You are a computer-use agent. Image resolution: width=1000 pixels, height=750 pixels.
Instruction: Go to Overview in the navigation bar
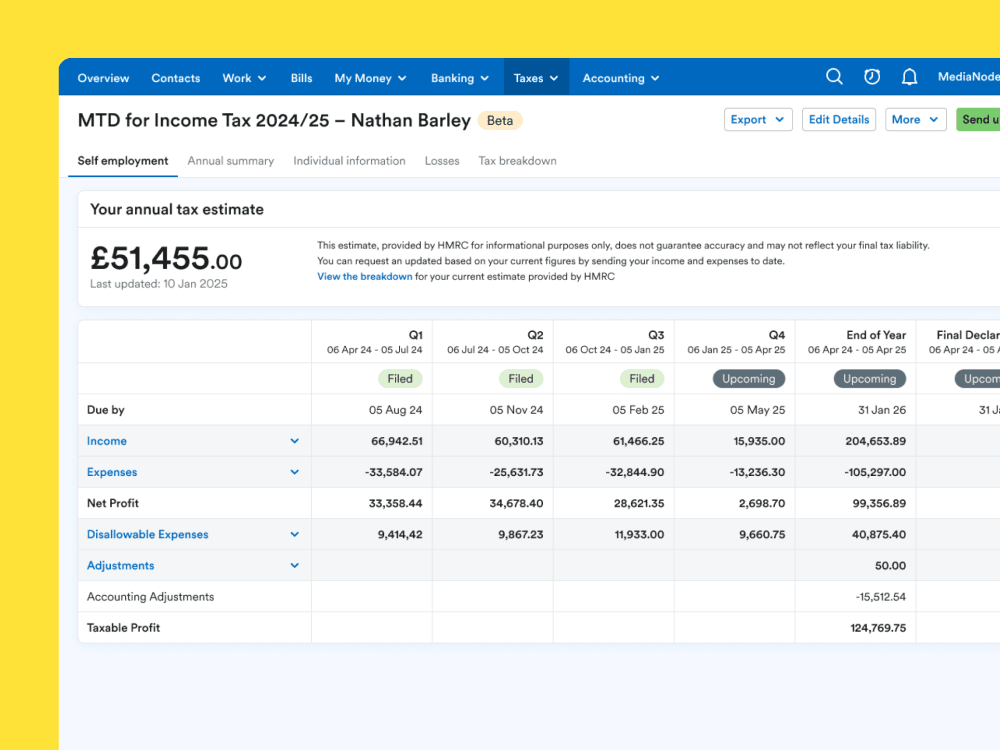tap(103, 77)
